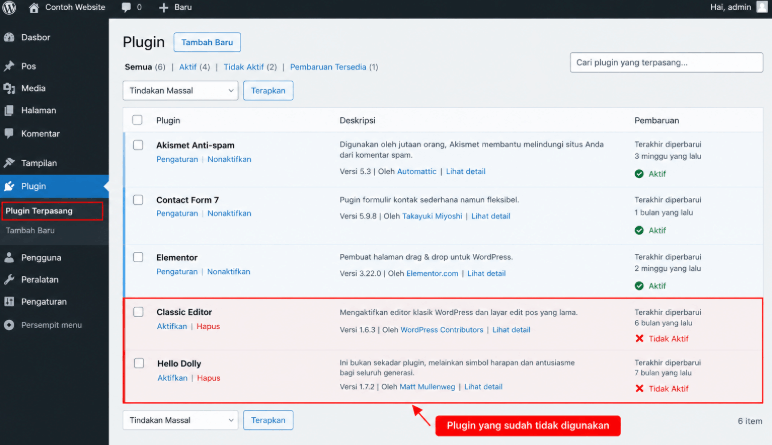Click the Tambah Baru button beside Plugin heading

[x=207, y=42]
